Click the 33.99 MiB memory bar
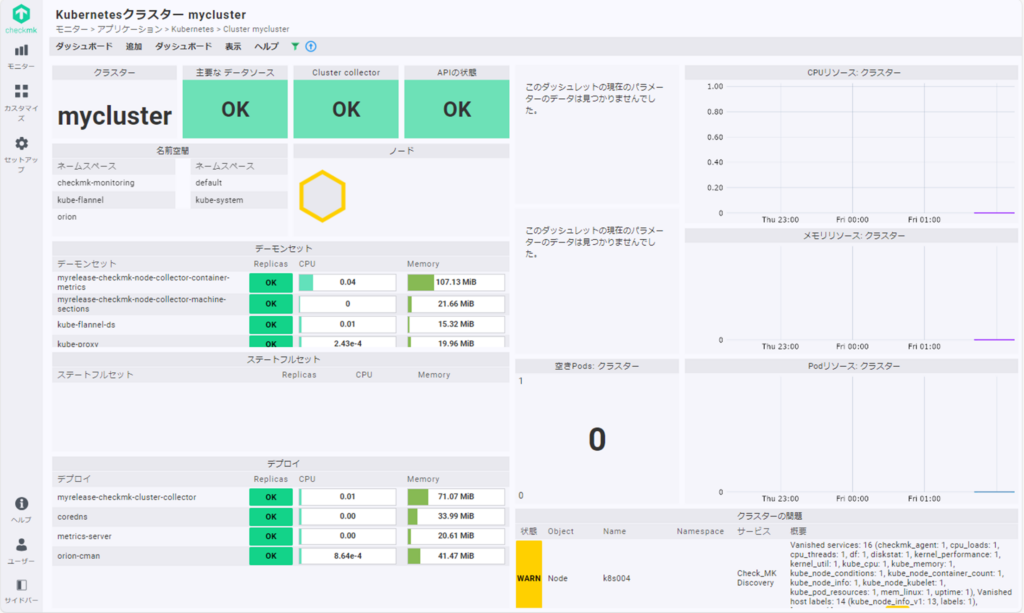This screenshot has width=1024, height=613. [456, 516]
